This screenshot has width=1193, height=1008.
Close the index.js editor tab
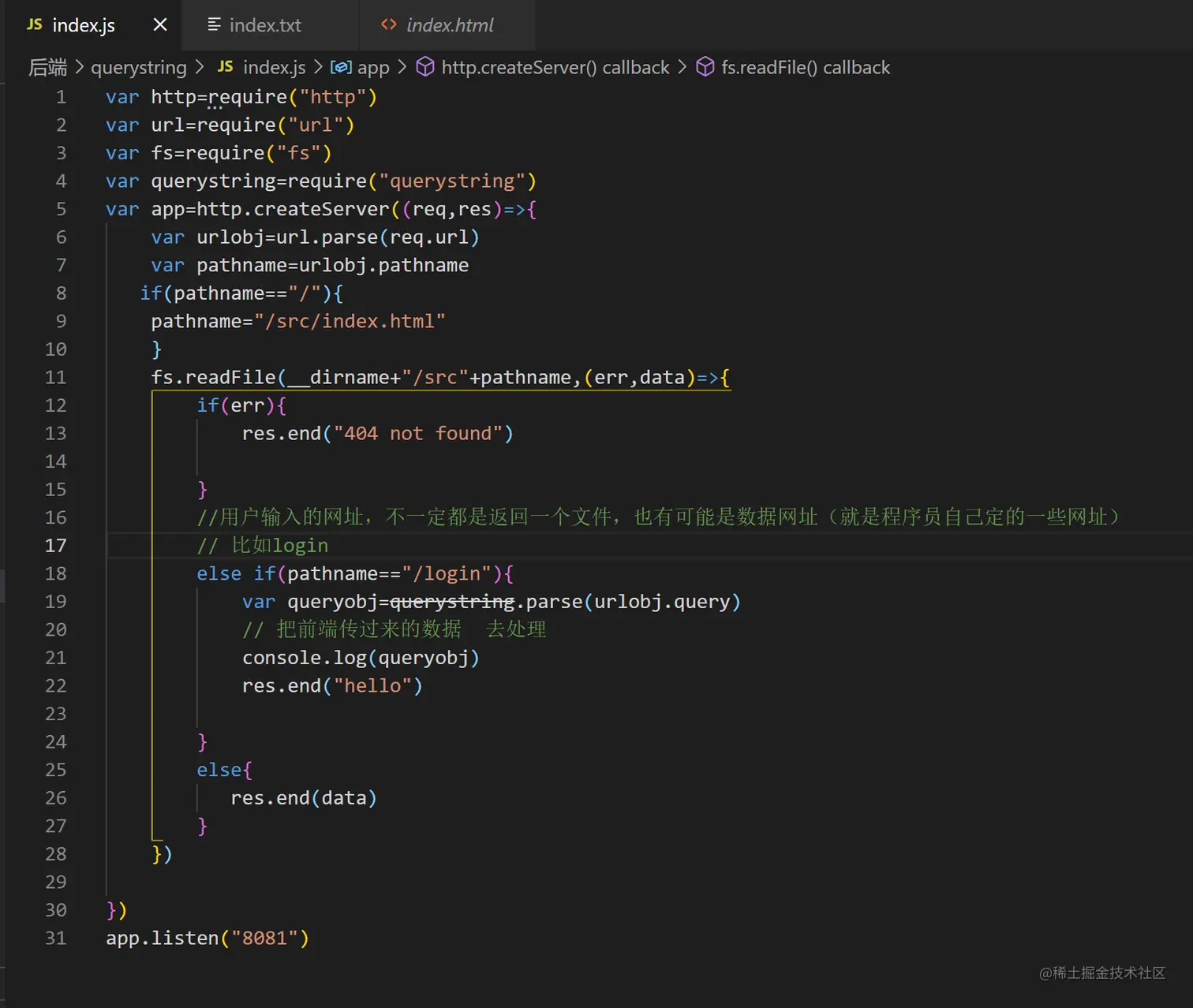coord(160,24)
